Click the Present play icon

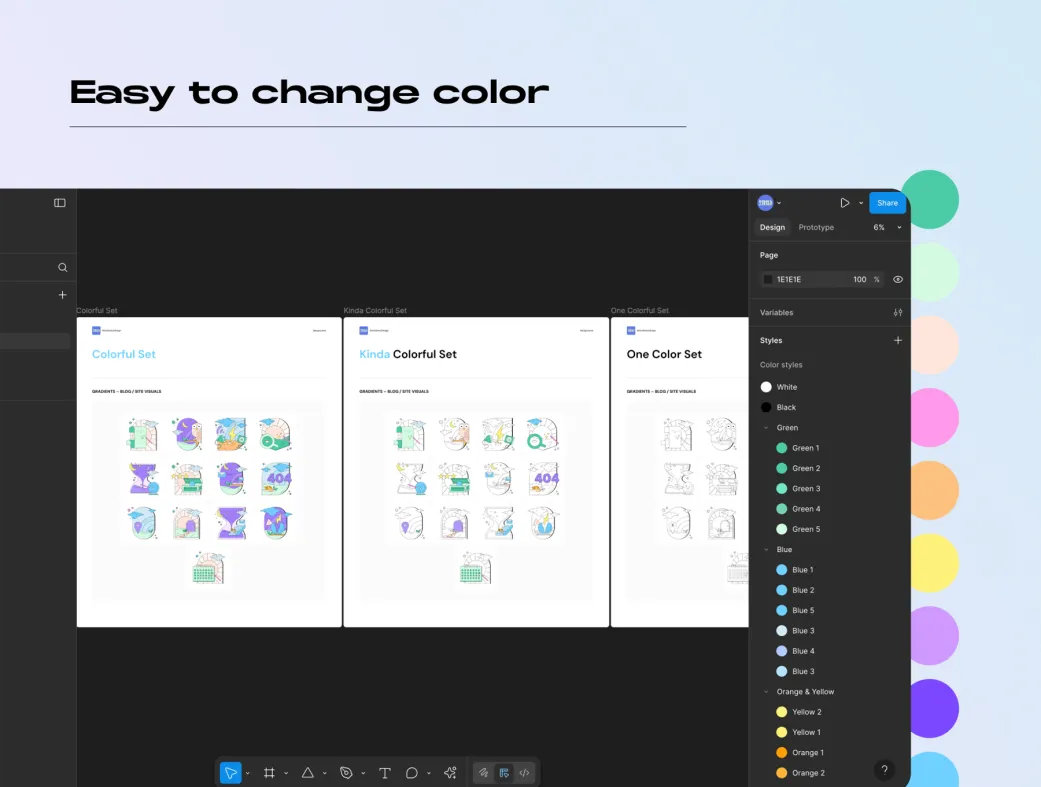point(844,203)
